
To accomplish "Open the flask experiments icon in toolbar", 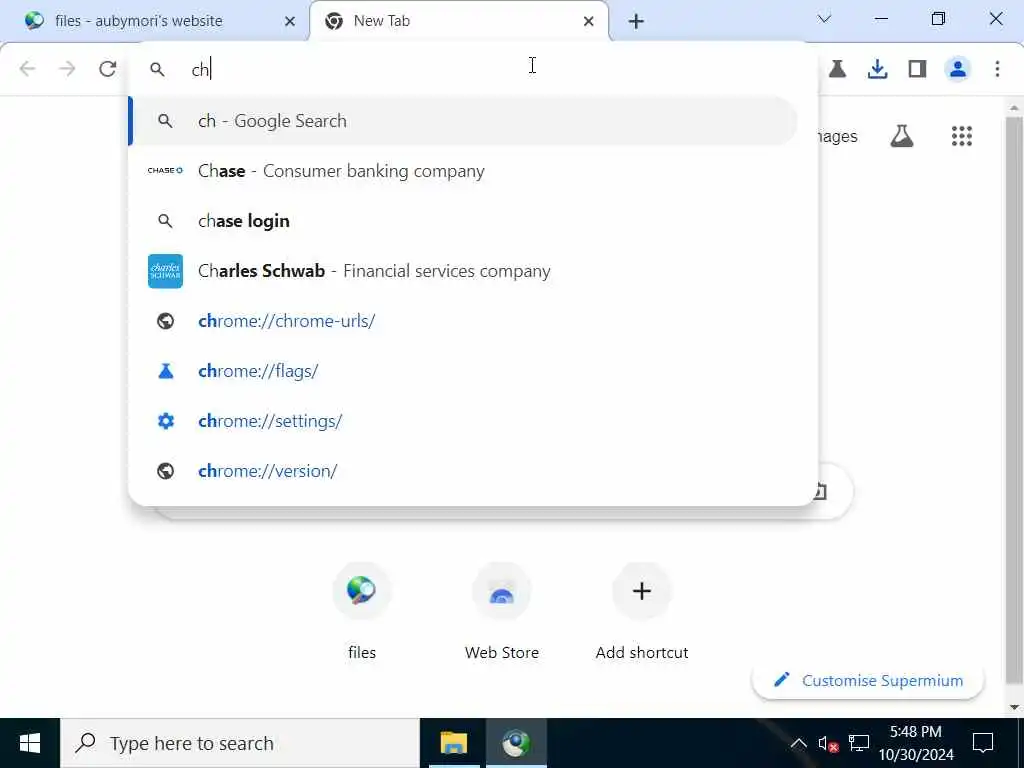I will pyautogui.click(x=837, y=69).
